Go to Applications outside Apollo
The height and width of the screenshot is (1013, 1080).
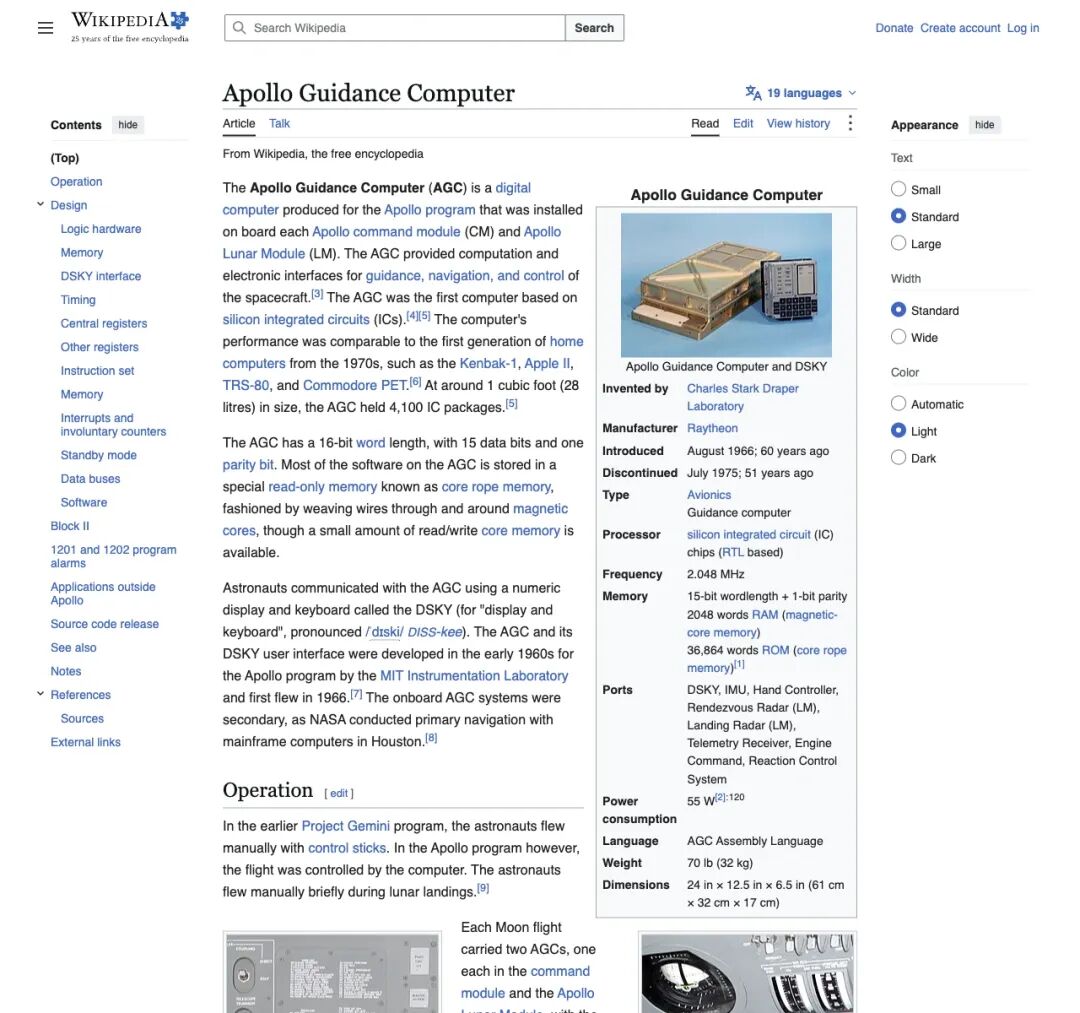103,593
